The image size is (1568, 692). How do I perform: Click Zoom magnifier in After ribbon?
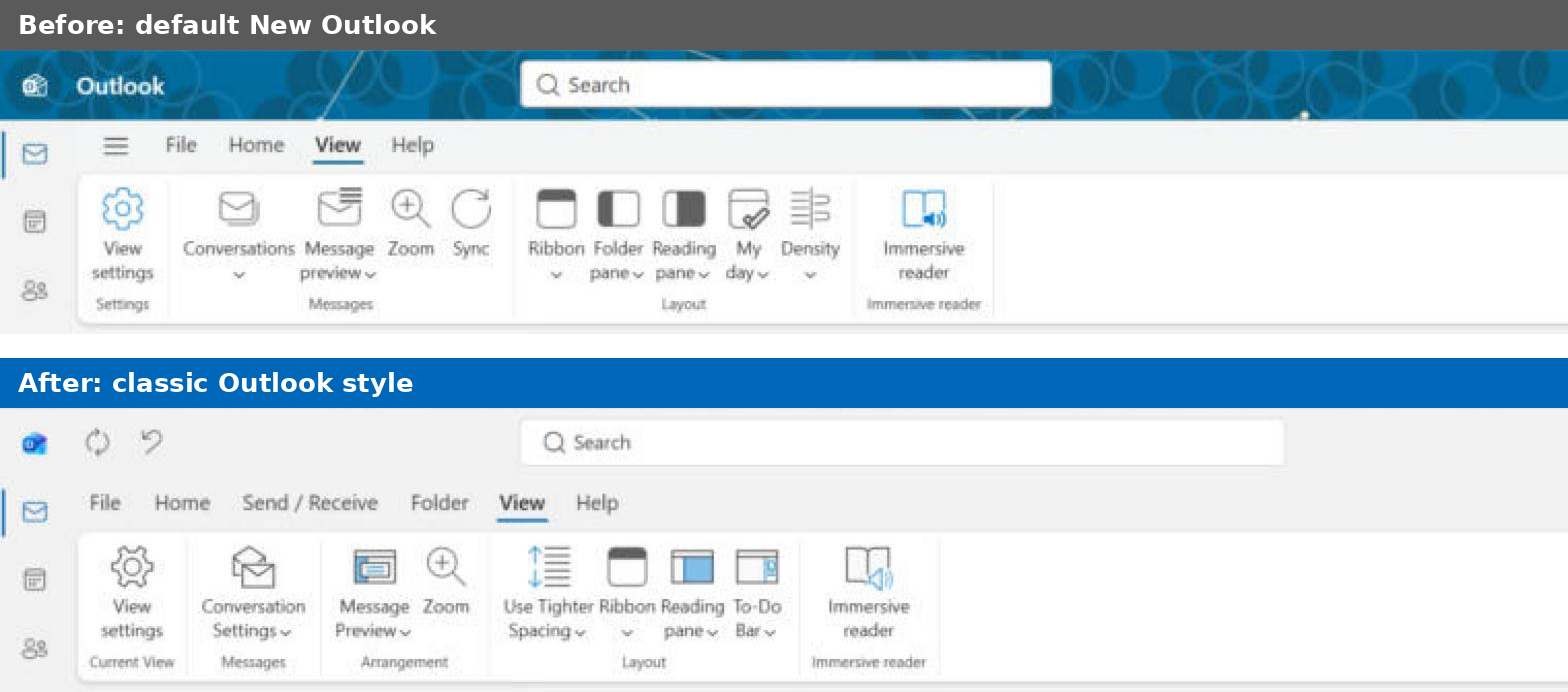pyautogui.click(x=445, y=567)
